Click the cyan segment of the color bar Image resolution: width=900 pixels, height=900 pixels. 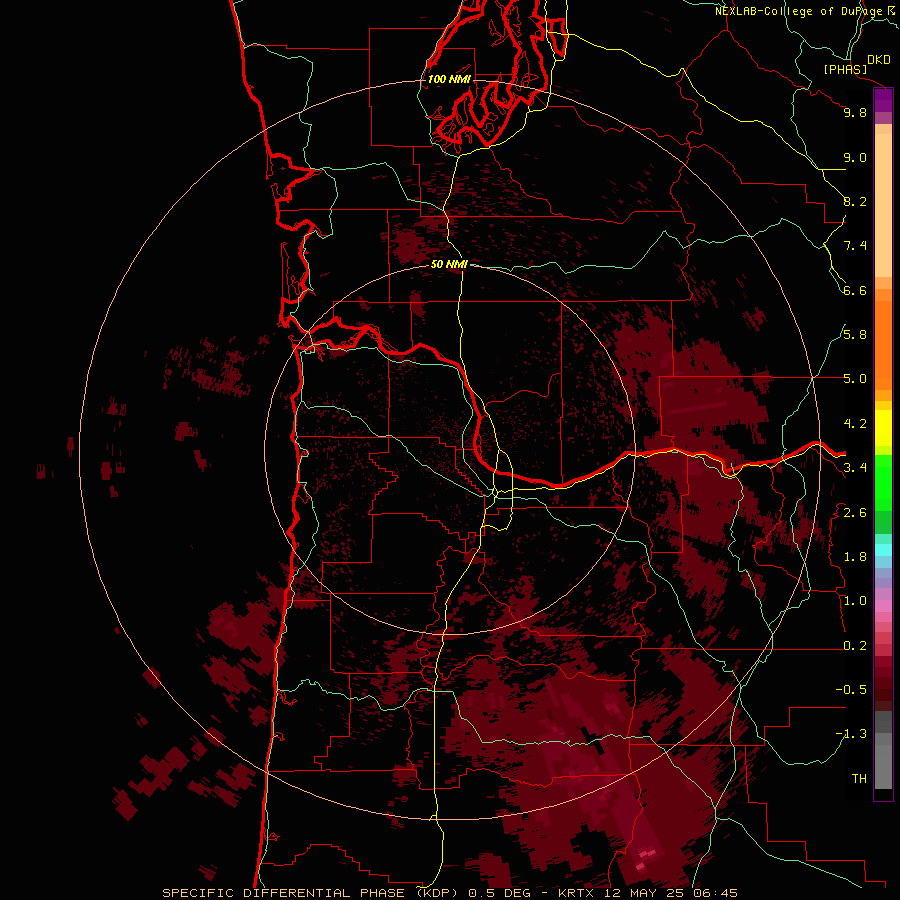click(x=883, y=549)
